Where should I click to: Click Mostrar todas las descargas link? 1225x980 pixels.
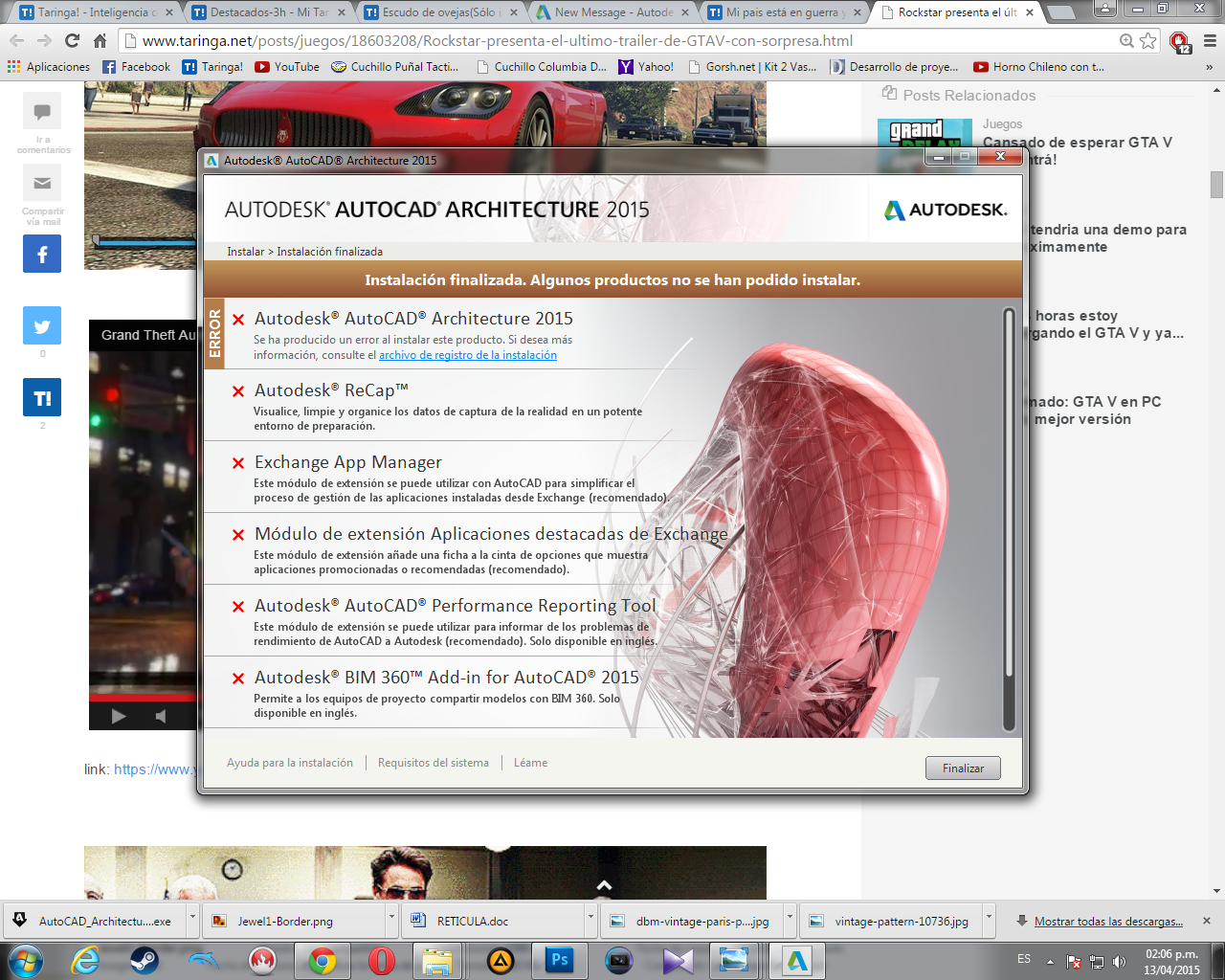[1108, 922]
